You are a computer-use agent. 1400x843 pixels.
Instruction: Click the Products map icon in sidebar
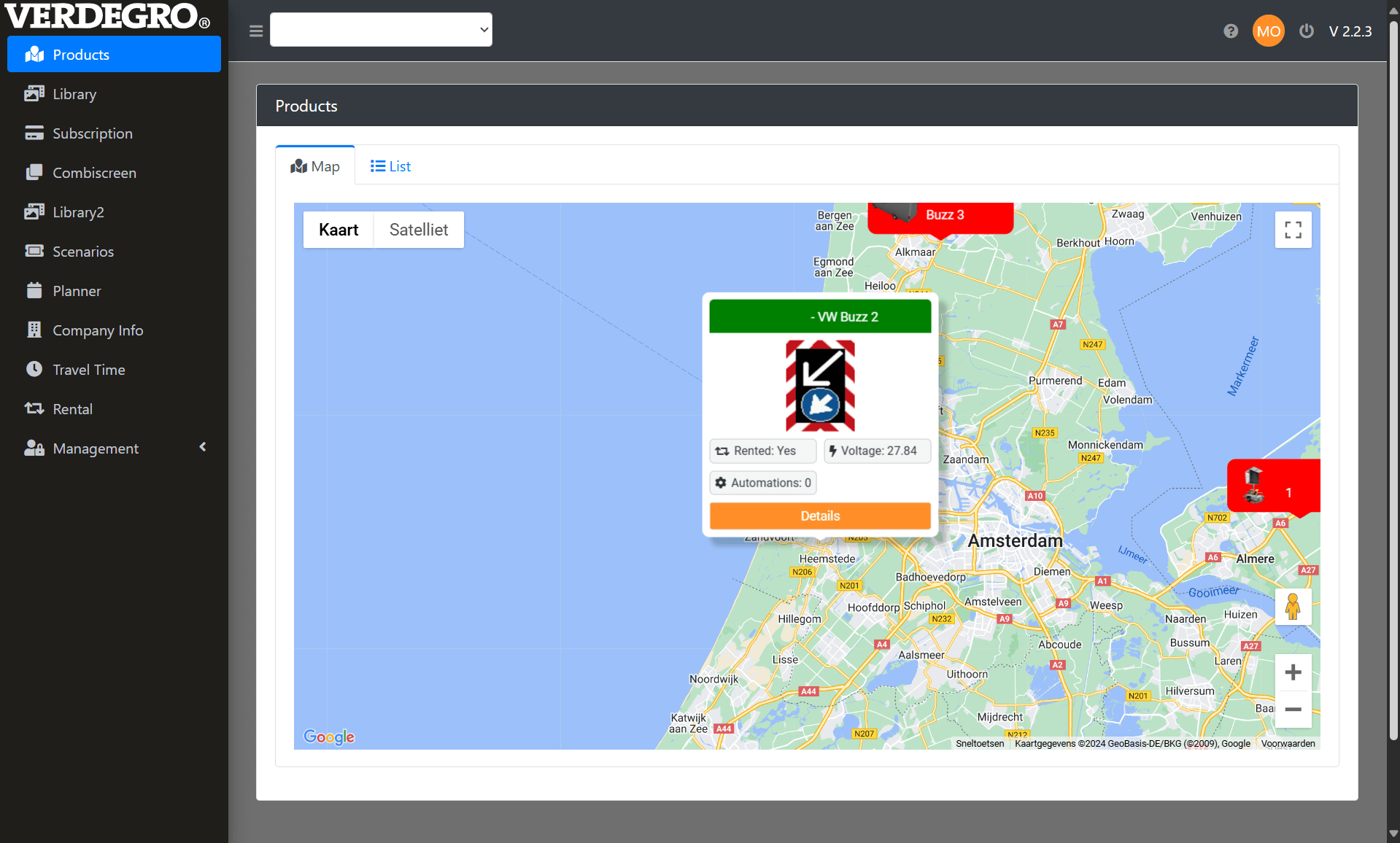click(34, 55)
